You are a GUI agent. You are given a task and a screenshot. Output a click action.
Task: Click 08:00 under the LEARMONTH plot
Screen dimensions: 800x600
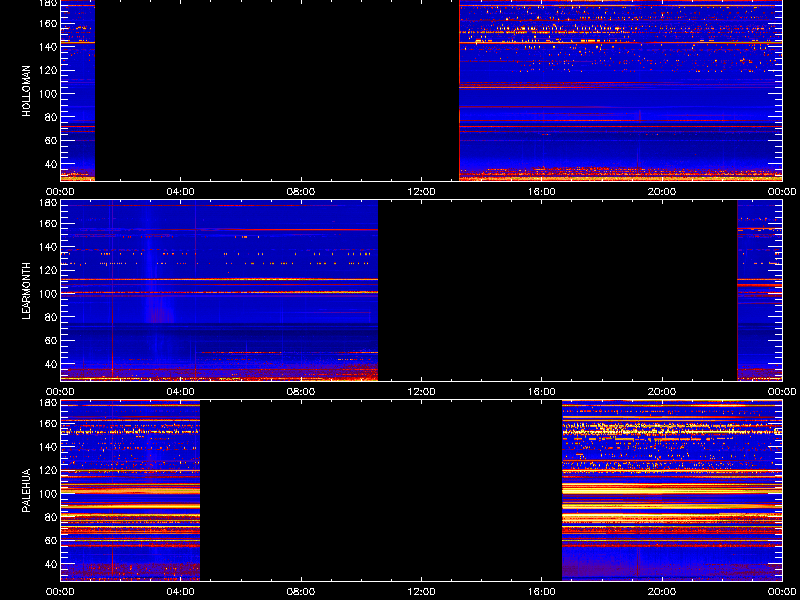click(x=301, y=392)
